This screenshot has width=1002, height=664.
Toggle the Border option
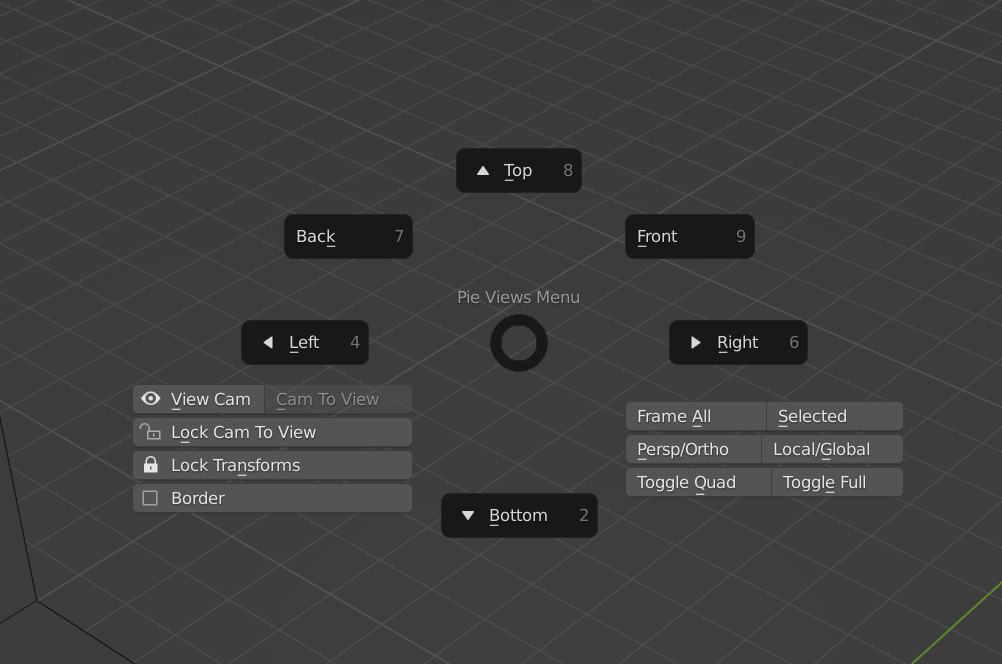(198, 498)
